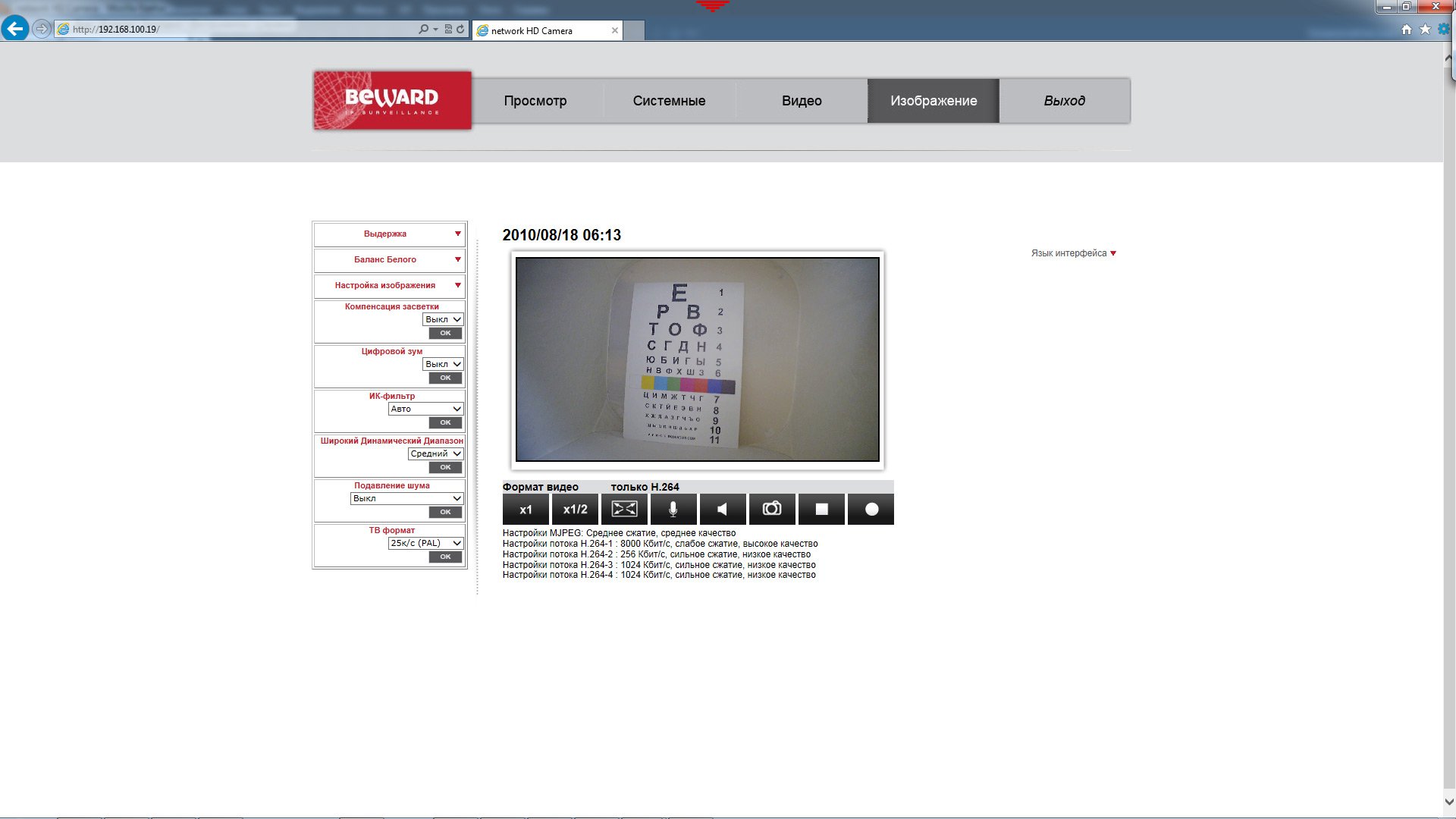Set video zoom to x1

526,509
